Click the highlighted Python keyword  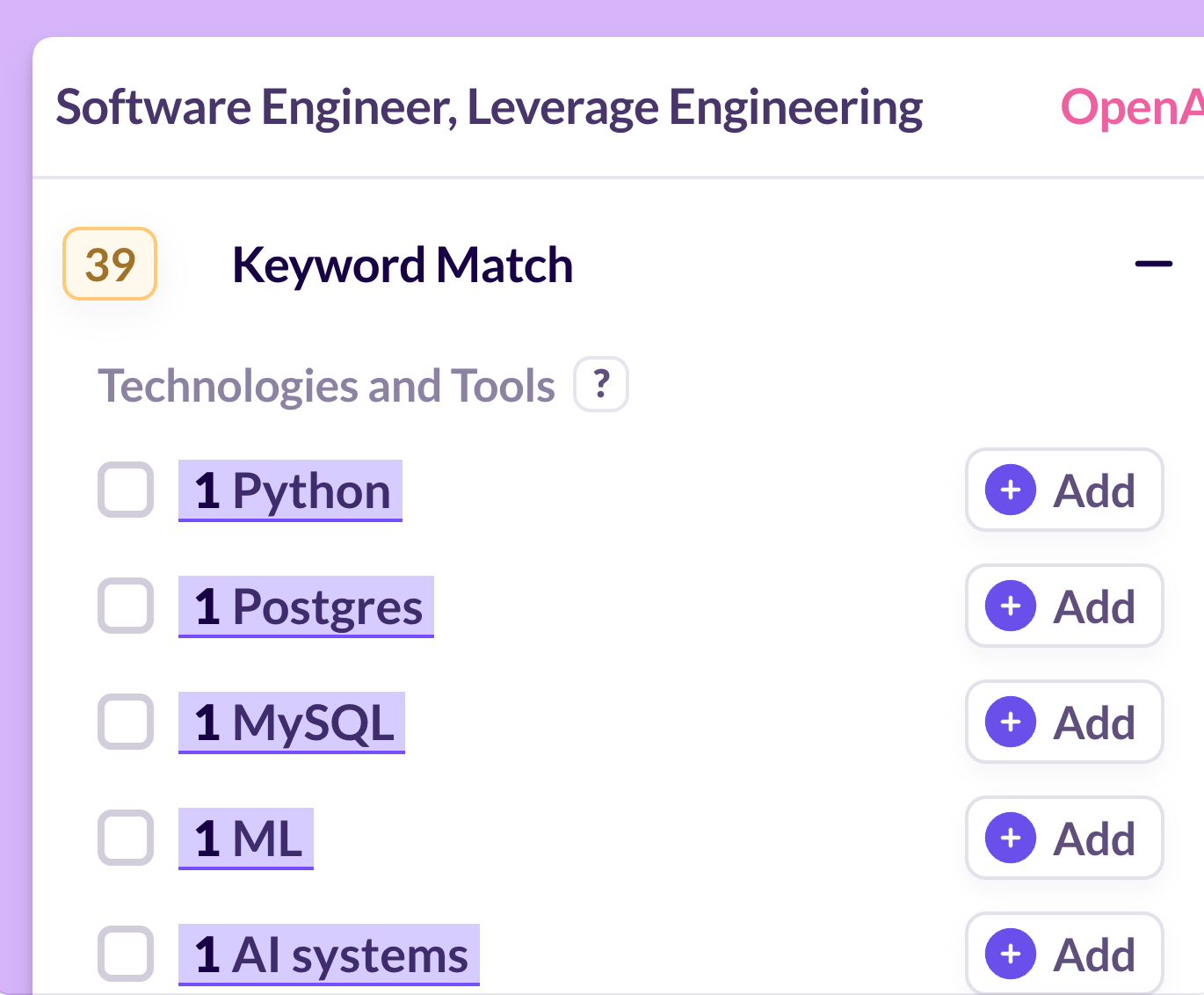click(291, 490)
